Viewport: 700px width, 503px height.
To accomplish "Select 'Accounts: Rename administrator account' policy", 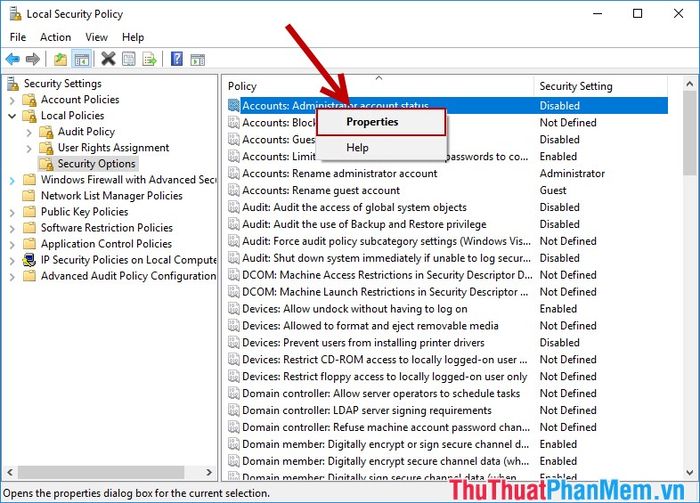I will (339, 173).
